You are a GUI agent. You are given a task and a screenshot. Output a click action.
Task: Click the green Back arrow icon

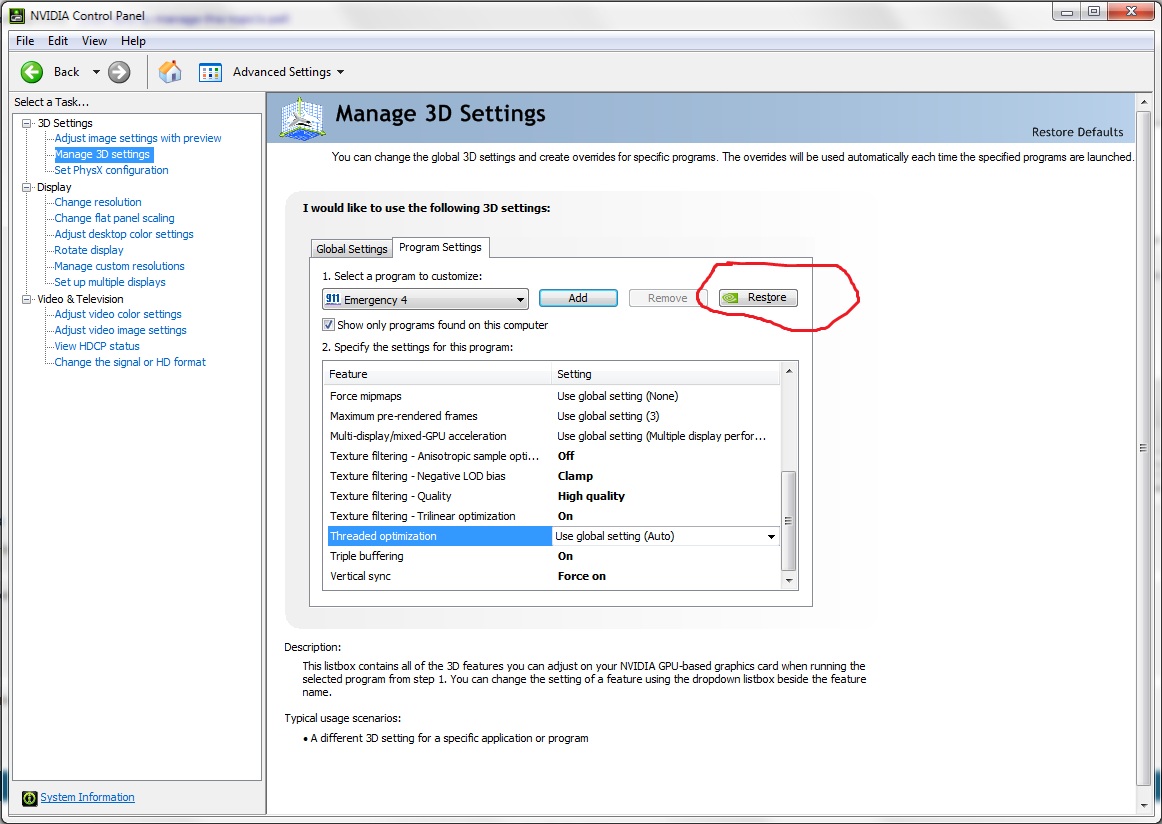pos(32,72)
